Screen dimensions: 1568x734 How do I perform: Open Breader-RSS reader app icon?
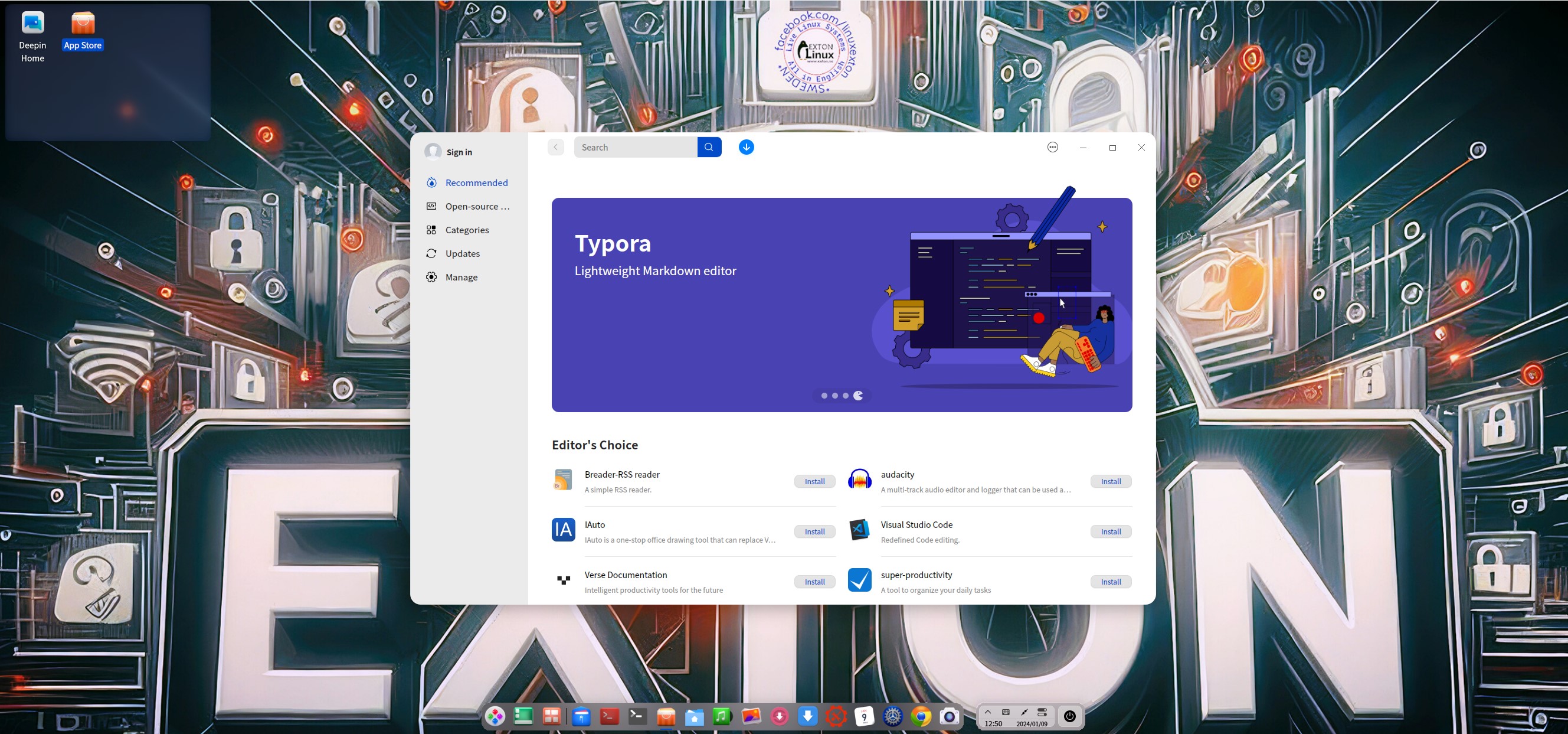[x=563, y=480]
